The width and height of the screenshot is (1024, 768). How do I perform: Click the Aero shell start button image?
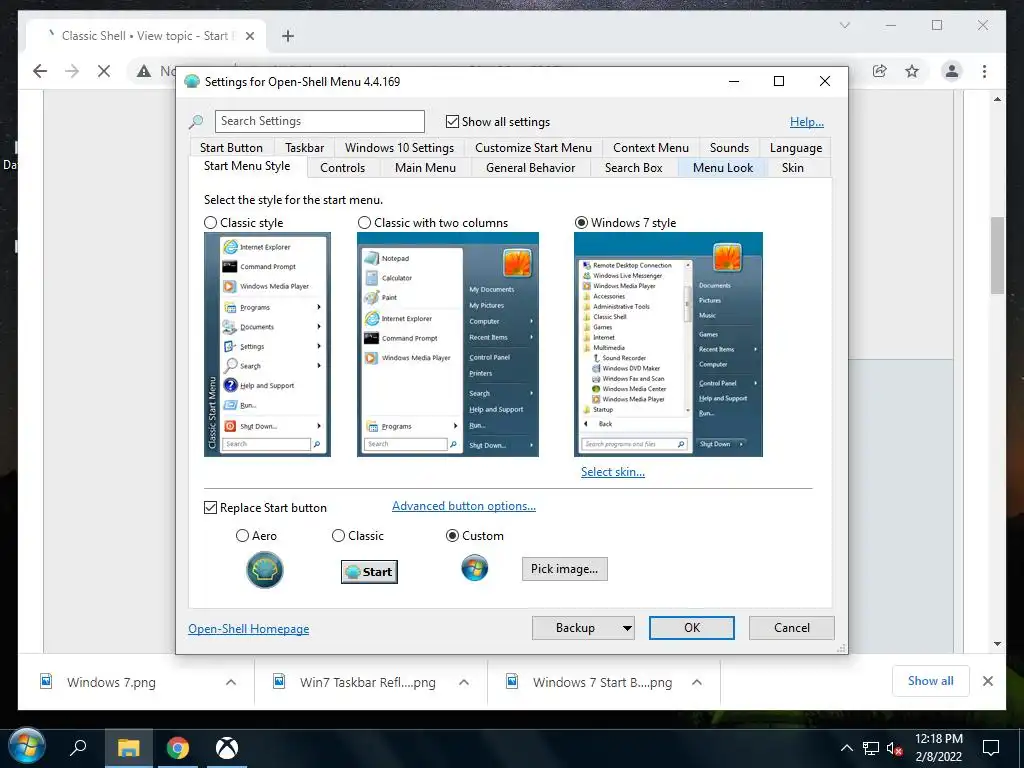click(264, 569)
